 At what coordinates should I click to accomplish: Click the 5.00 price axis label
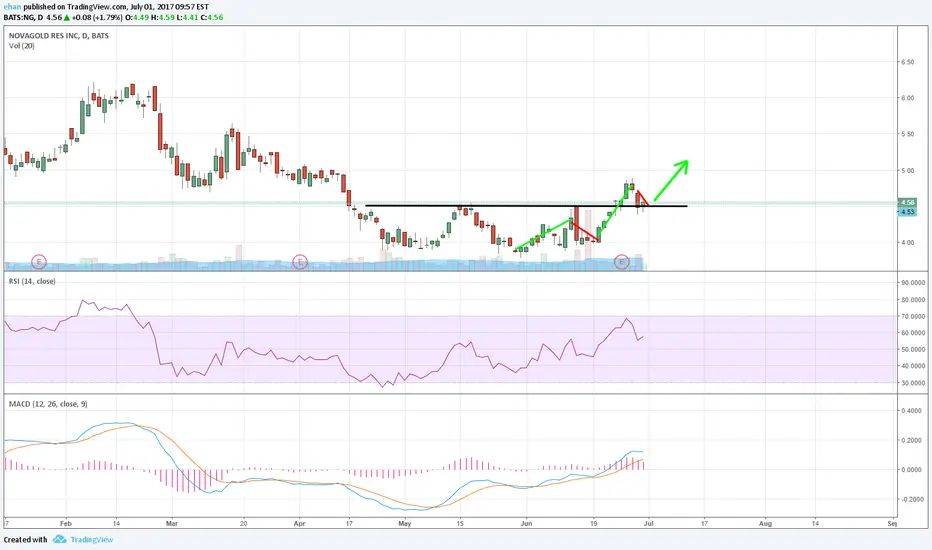click(908, 171)
